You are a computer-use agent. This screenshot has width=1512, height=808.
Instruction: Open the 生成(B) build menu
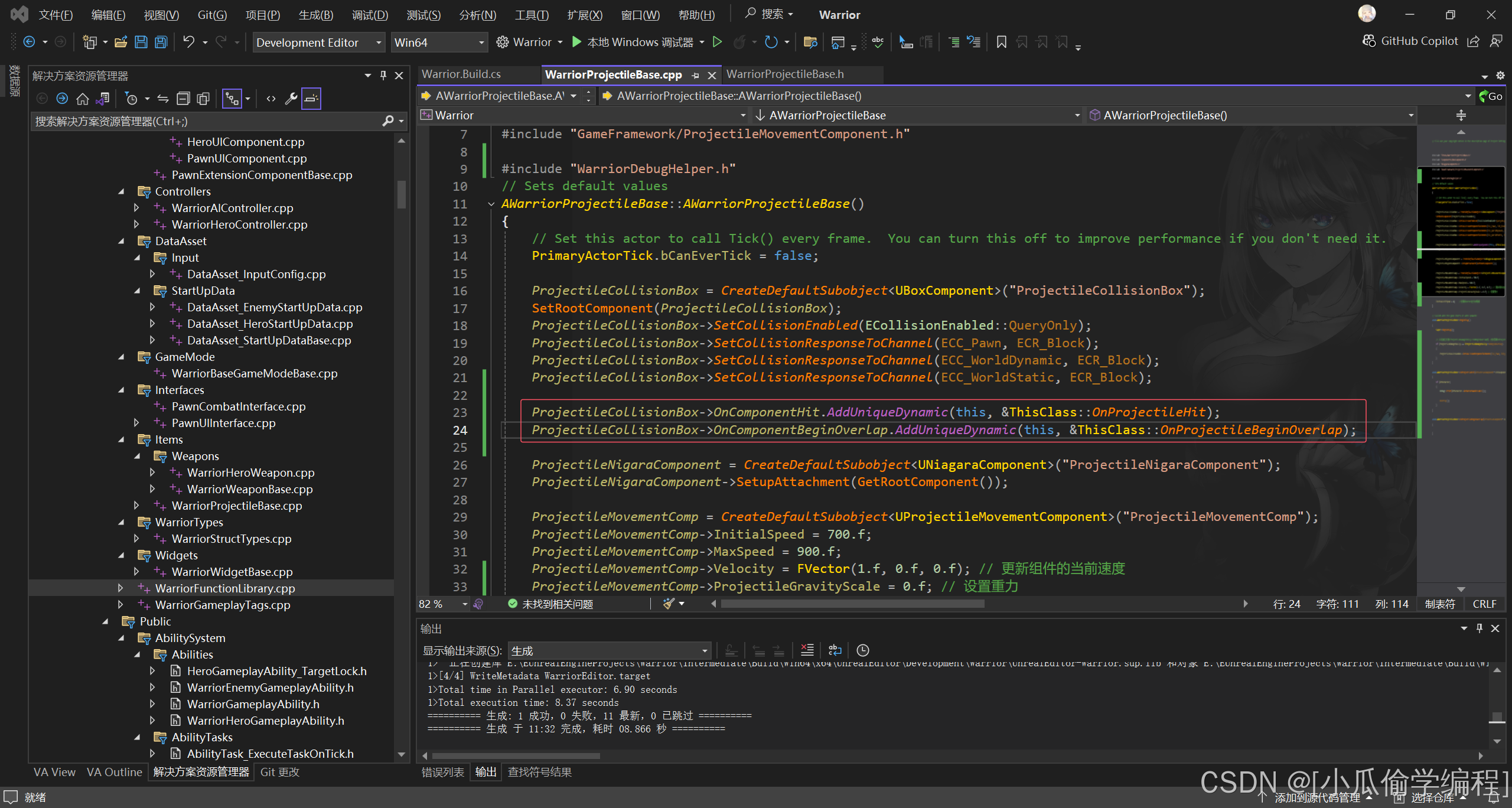(x=315, y=15)
